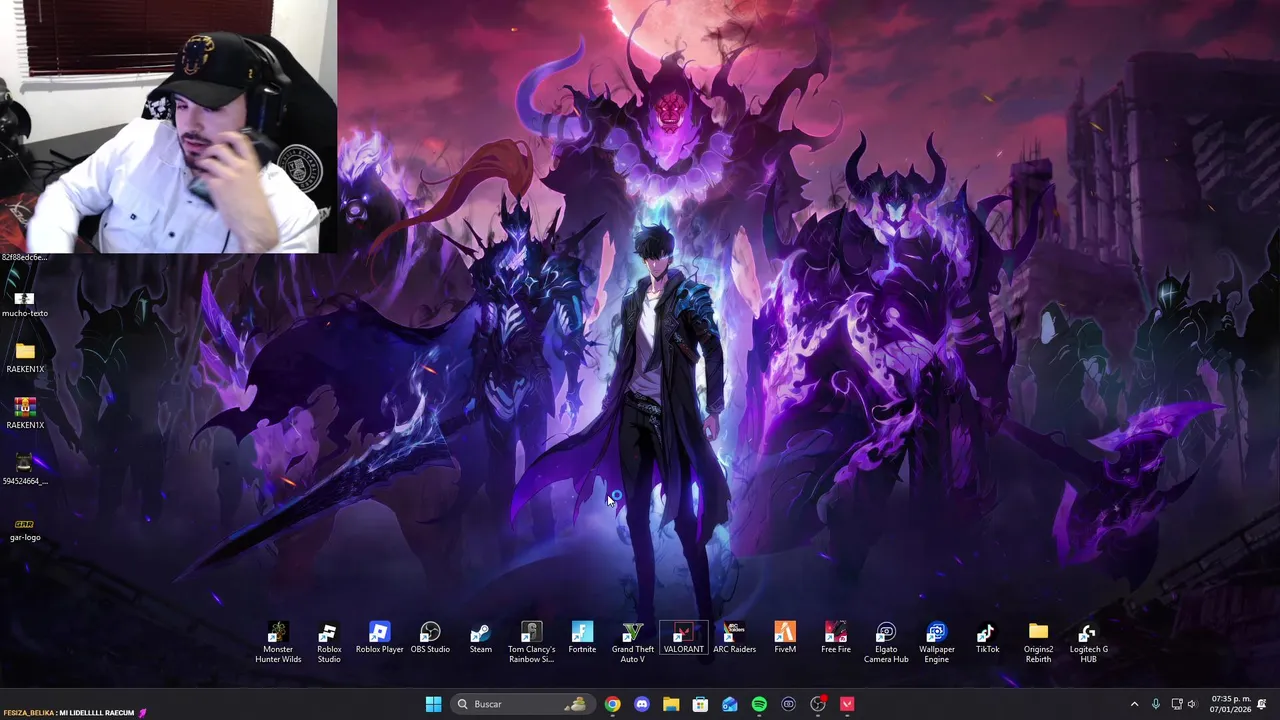Select the Wallpaper Engine desktop icon
1280x720 pixels.
point(936,643)
